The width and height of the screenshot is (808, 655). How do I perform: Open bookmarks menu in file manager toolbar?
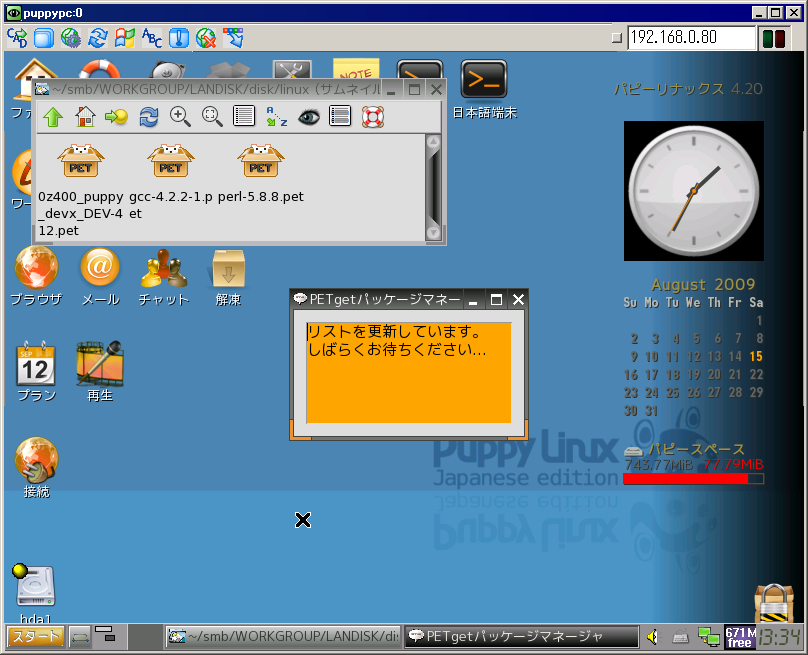[116, 116]
